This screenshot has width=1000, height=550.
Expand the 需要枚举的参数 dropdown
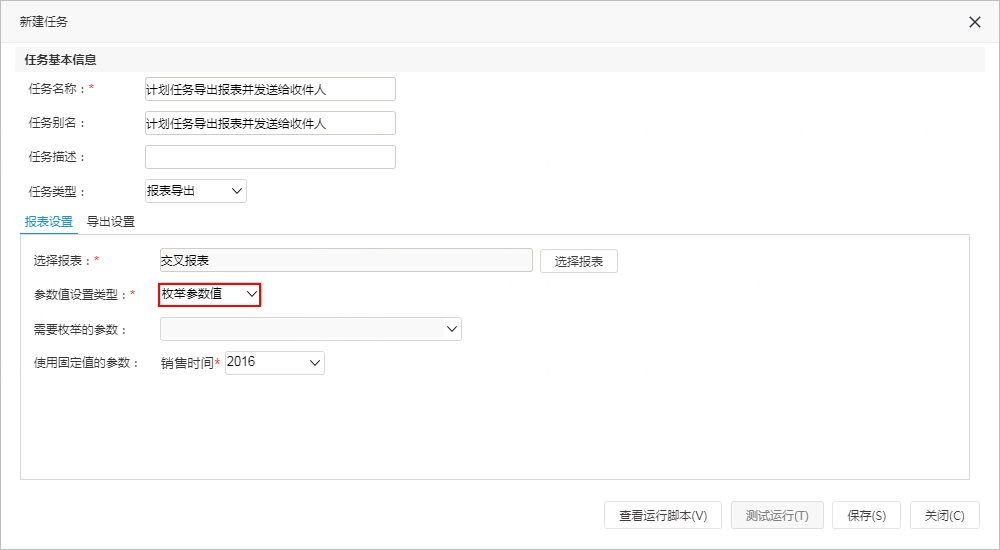point(311,329)
